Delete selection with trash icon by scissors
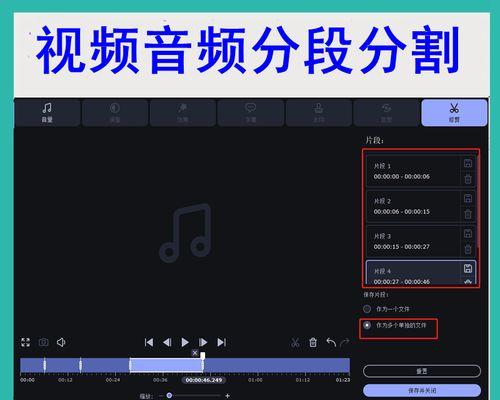The image size is (500, 400). (x=313, y=343)
